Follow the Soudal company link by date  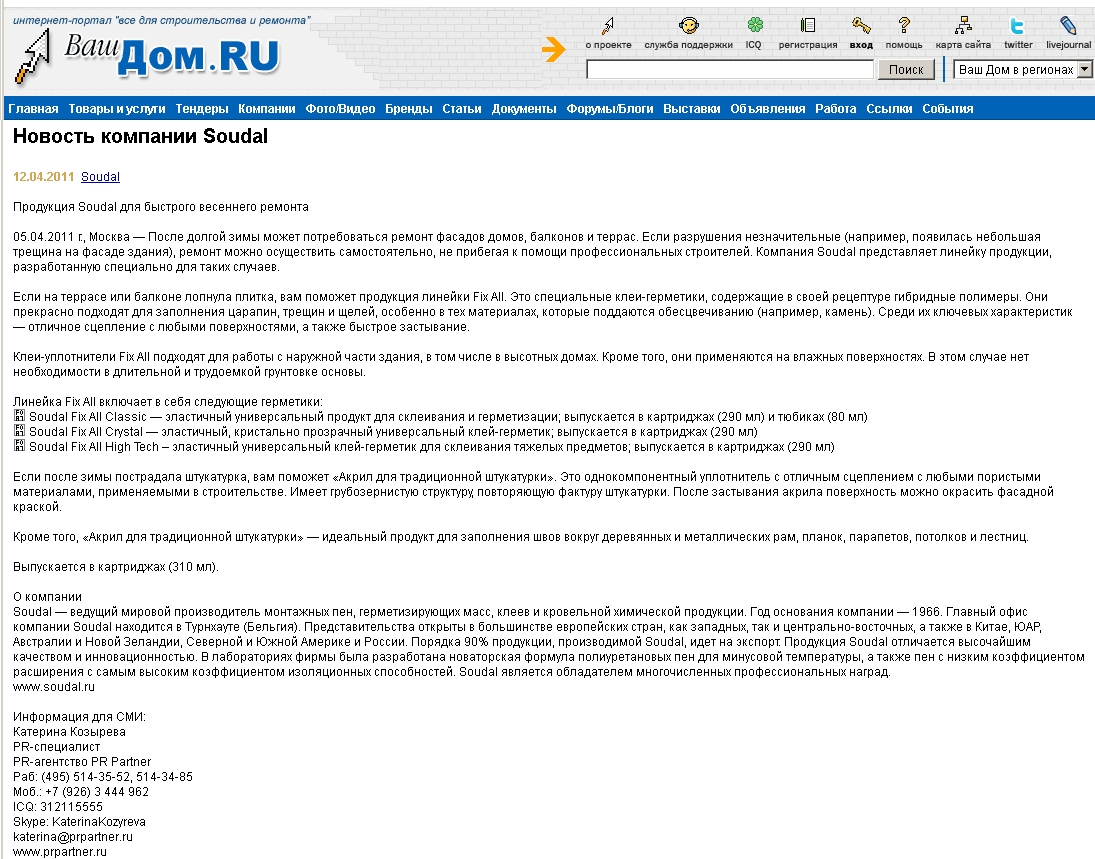pos(101,177)
